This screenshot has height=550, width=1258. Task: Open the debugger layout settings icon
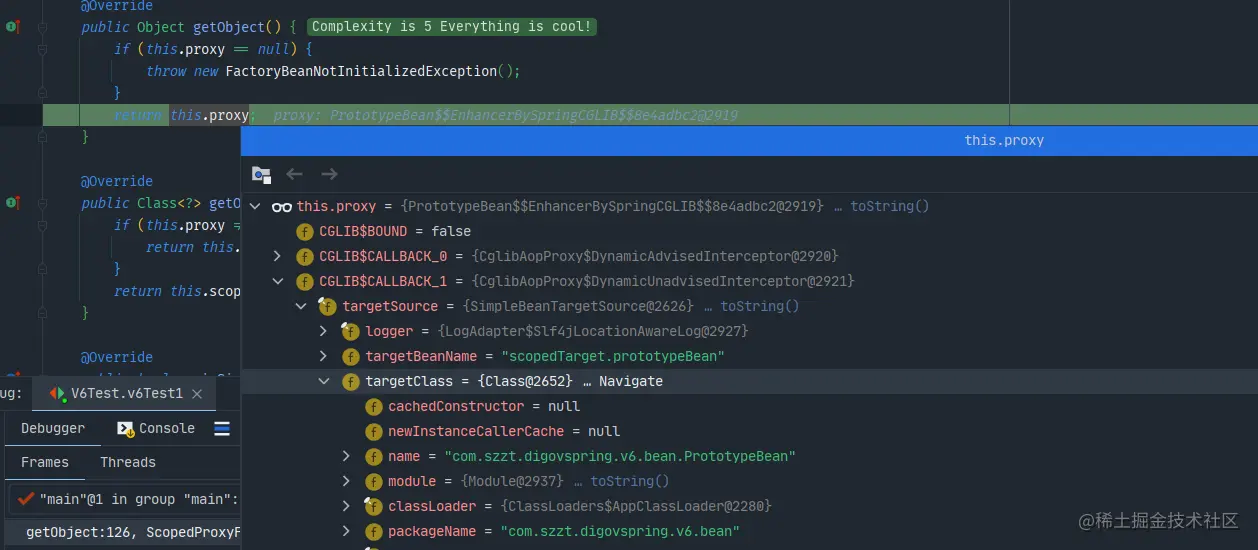(222, 428)
